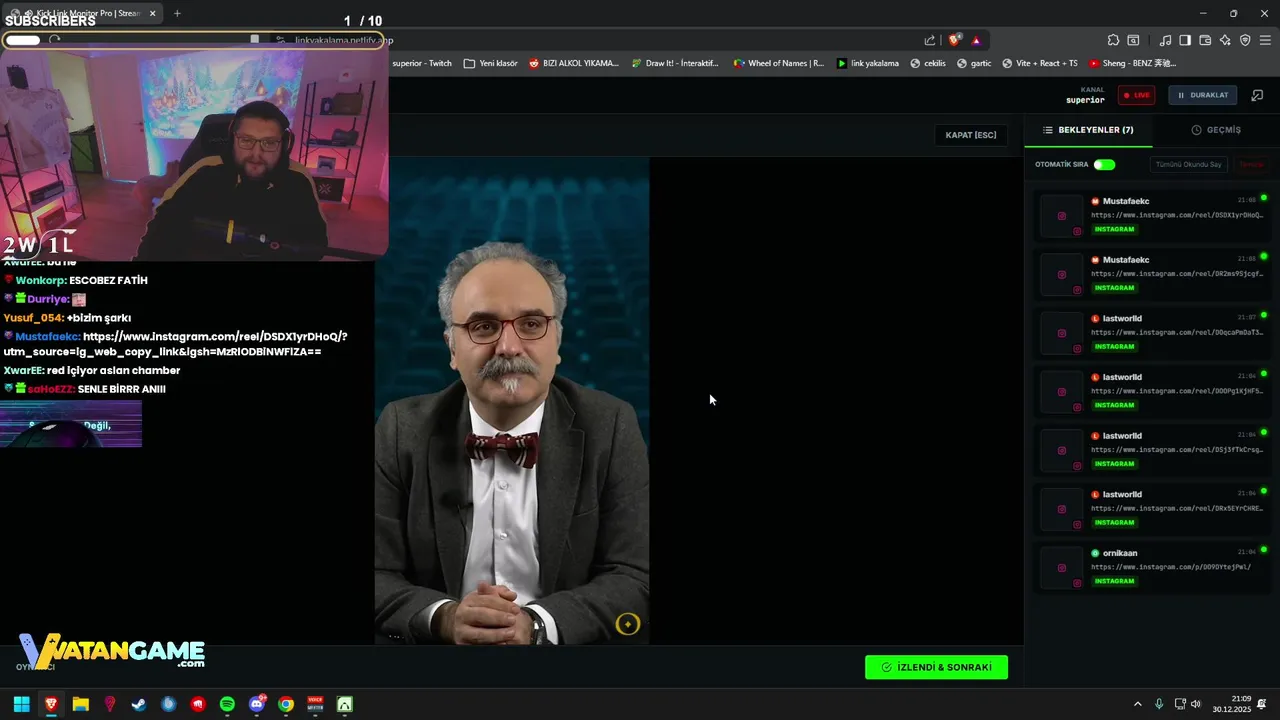The image size is (1280, 720).
Task: Click the green İZLENDİ & SONRAKİ button
Action: tap(936, 667)
